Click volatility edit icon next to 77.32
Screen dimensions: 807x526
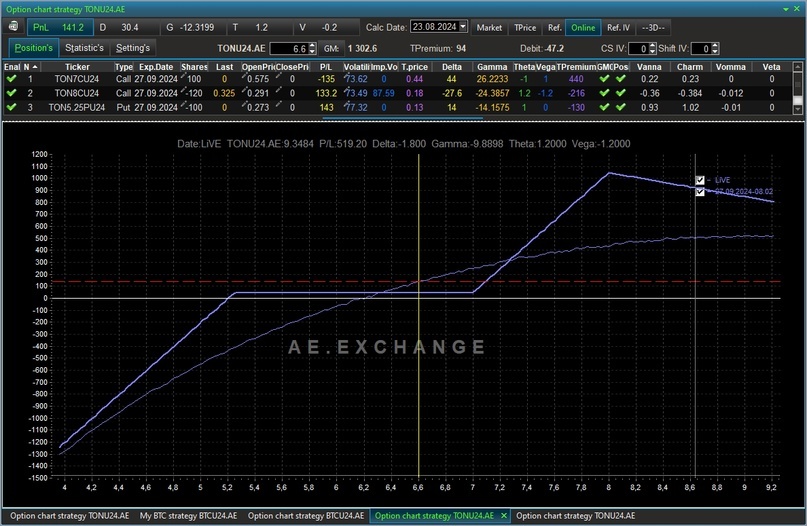coord(346,105)
